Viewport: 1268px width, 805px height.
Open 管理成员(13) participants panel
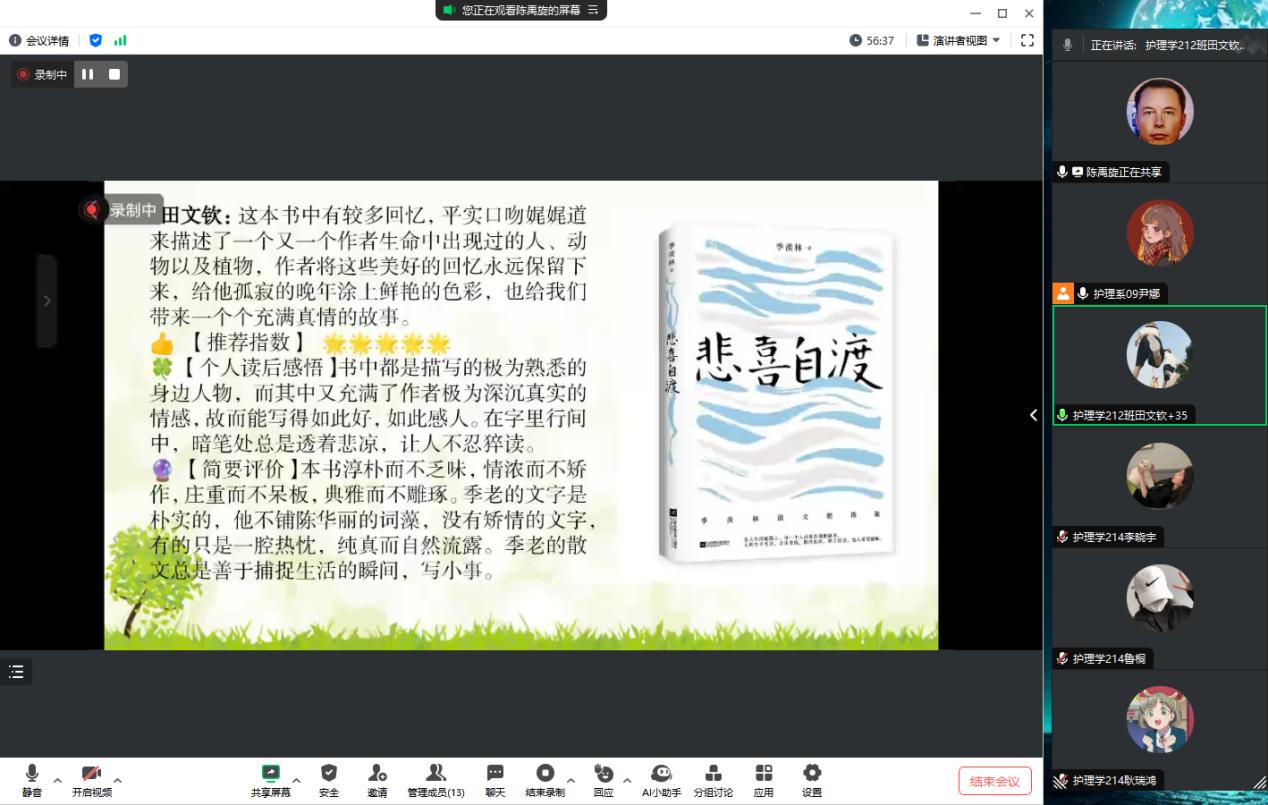pyautogui.click(x=436, y=779)
